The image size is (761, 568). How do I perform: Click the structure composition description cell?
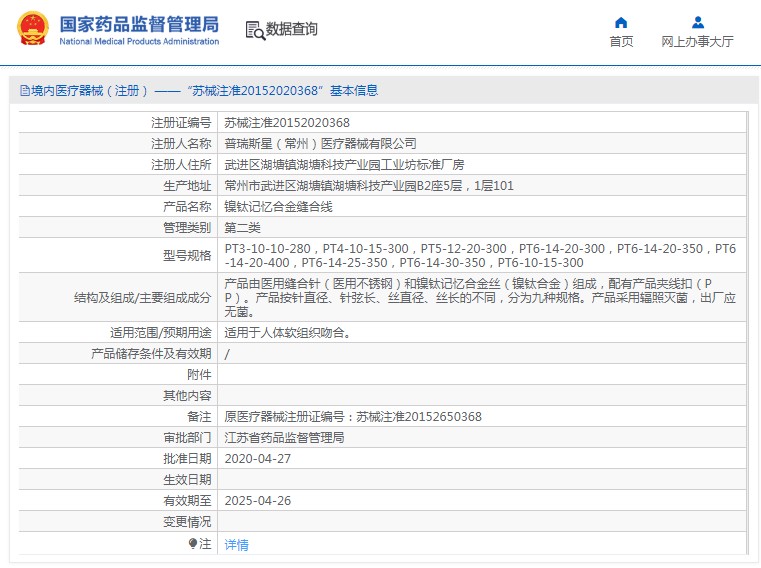[x=481, y=297]
